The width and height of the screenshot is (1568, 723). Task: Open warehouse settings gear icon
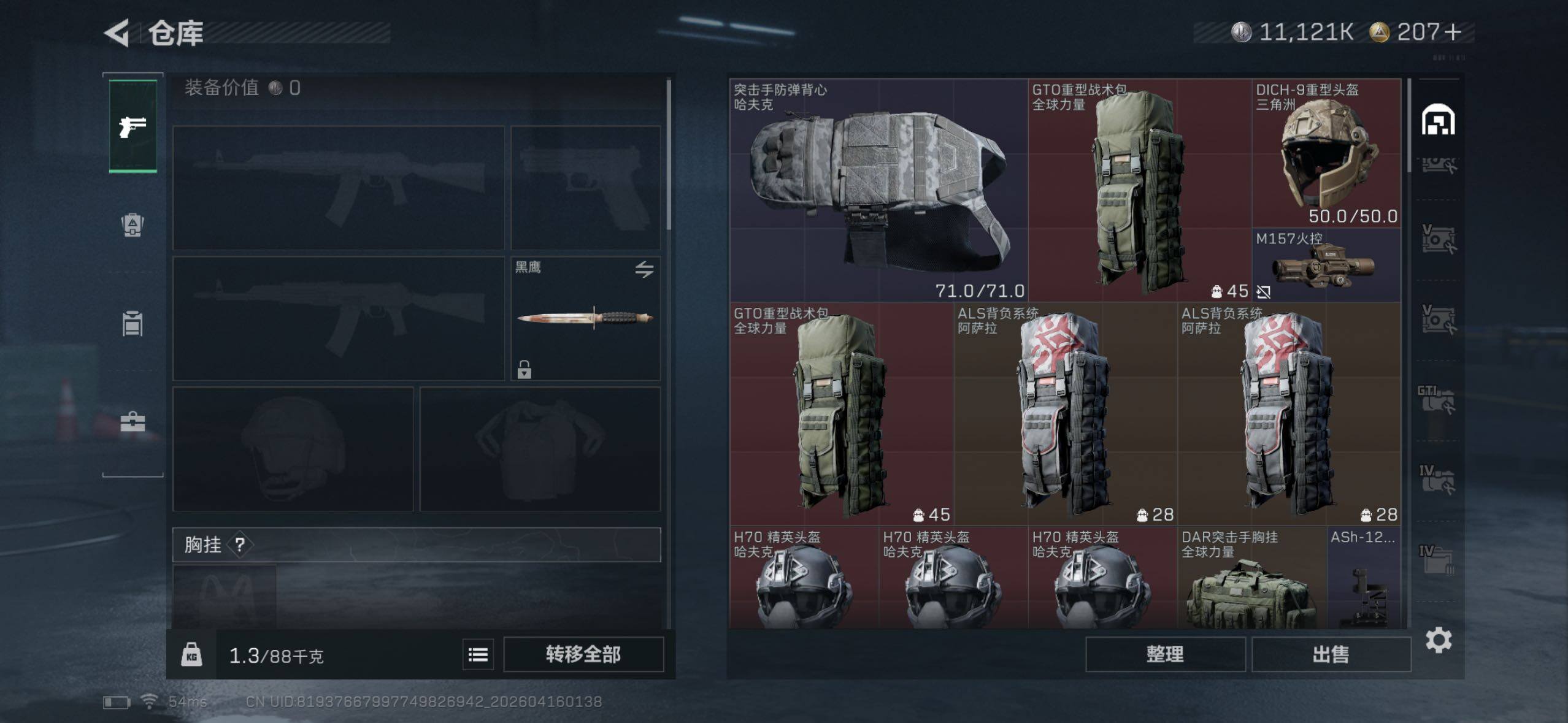tap(1438, 640)
